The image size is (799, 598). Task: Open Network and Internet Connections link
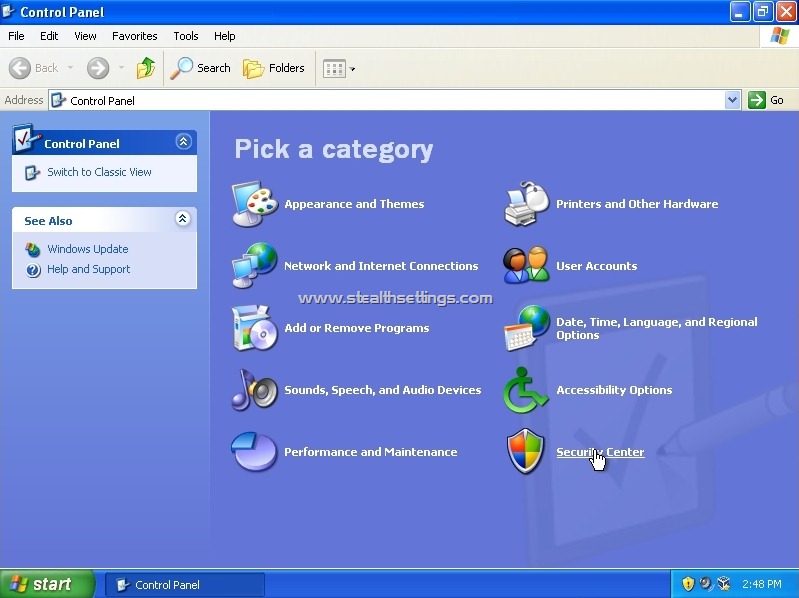point(381,266)
